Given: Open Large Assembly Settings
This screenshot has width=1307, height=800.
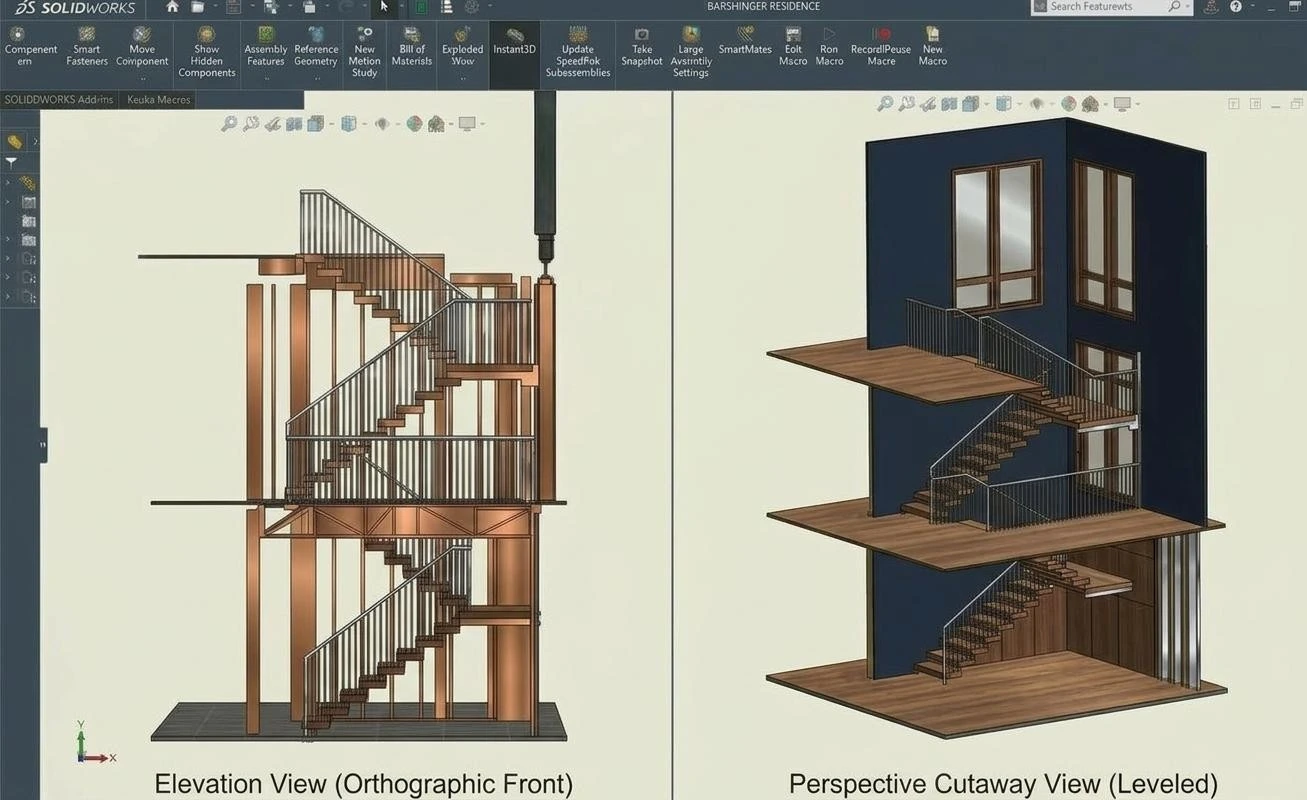Looking at the screenshot, I should (x=691, y=53).
